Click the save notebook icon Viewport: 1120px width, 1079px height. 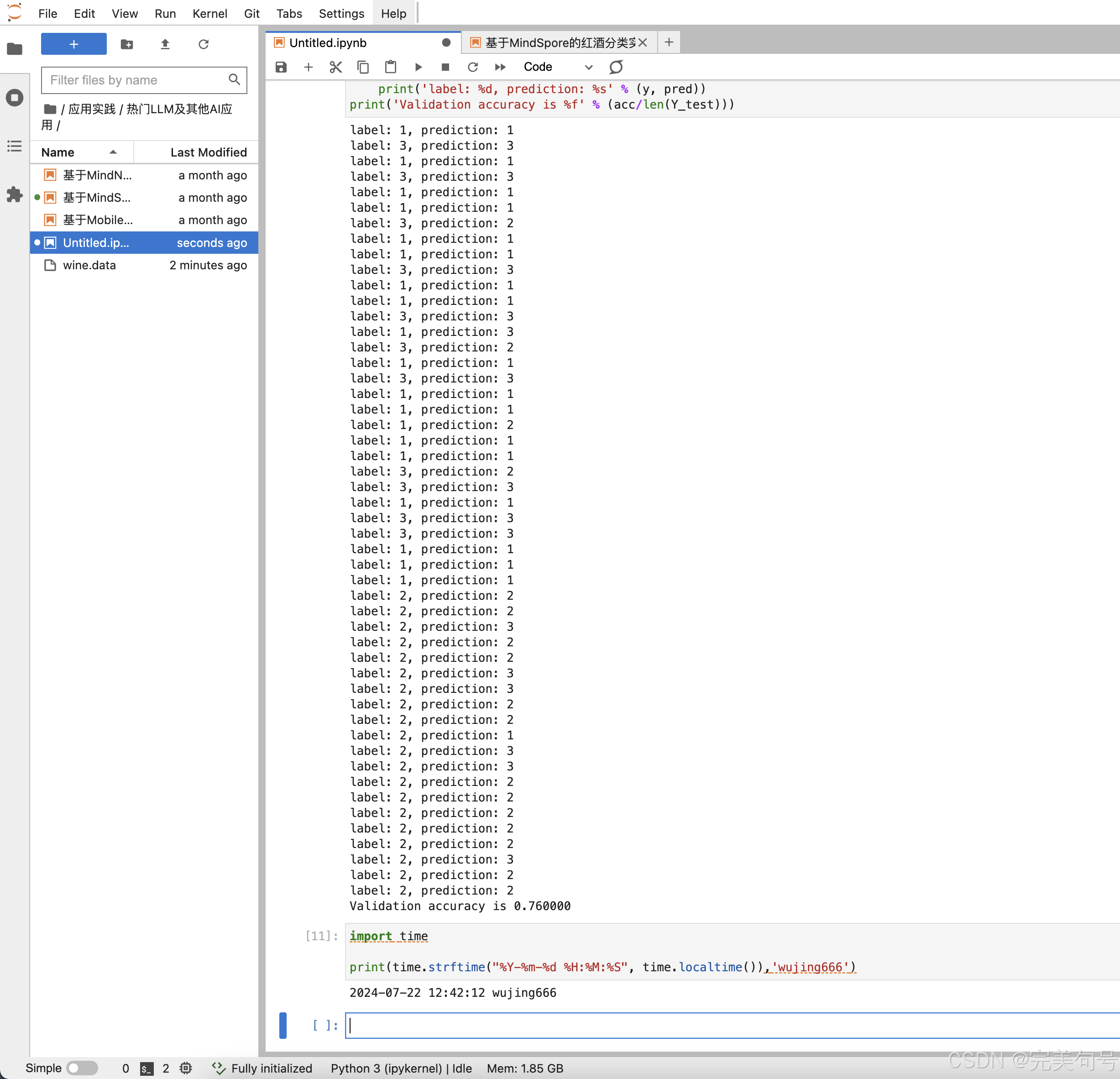pyautogui.click(x=281, y=67)
